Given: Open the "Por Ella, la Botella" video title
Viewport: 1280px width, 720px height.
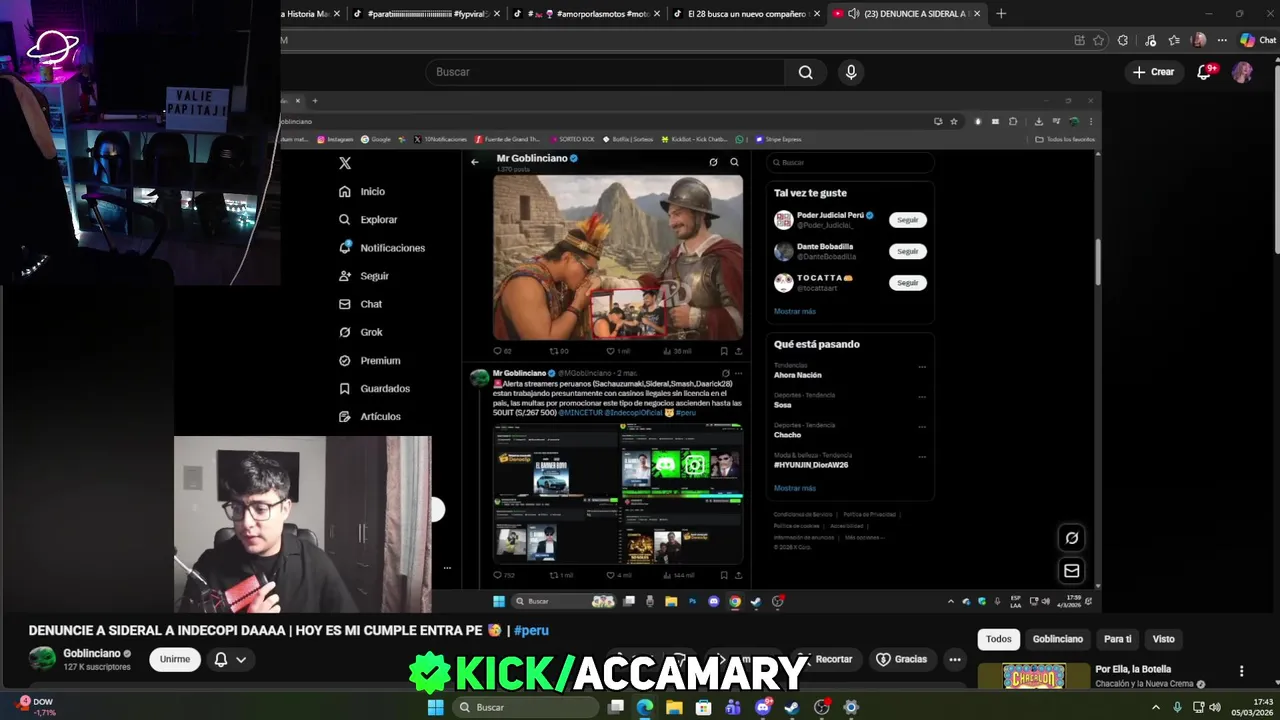Looking at the screenshot, I should pyautogui.click(x=1133, y=669).
